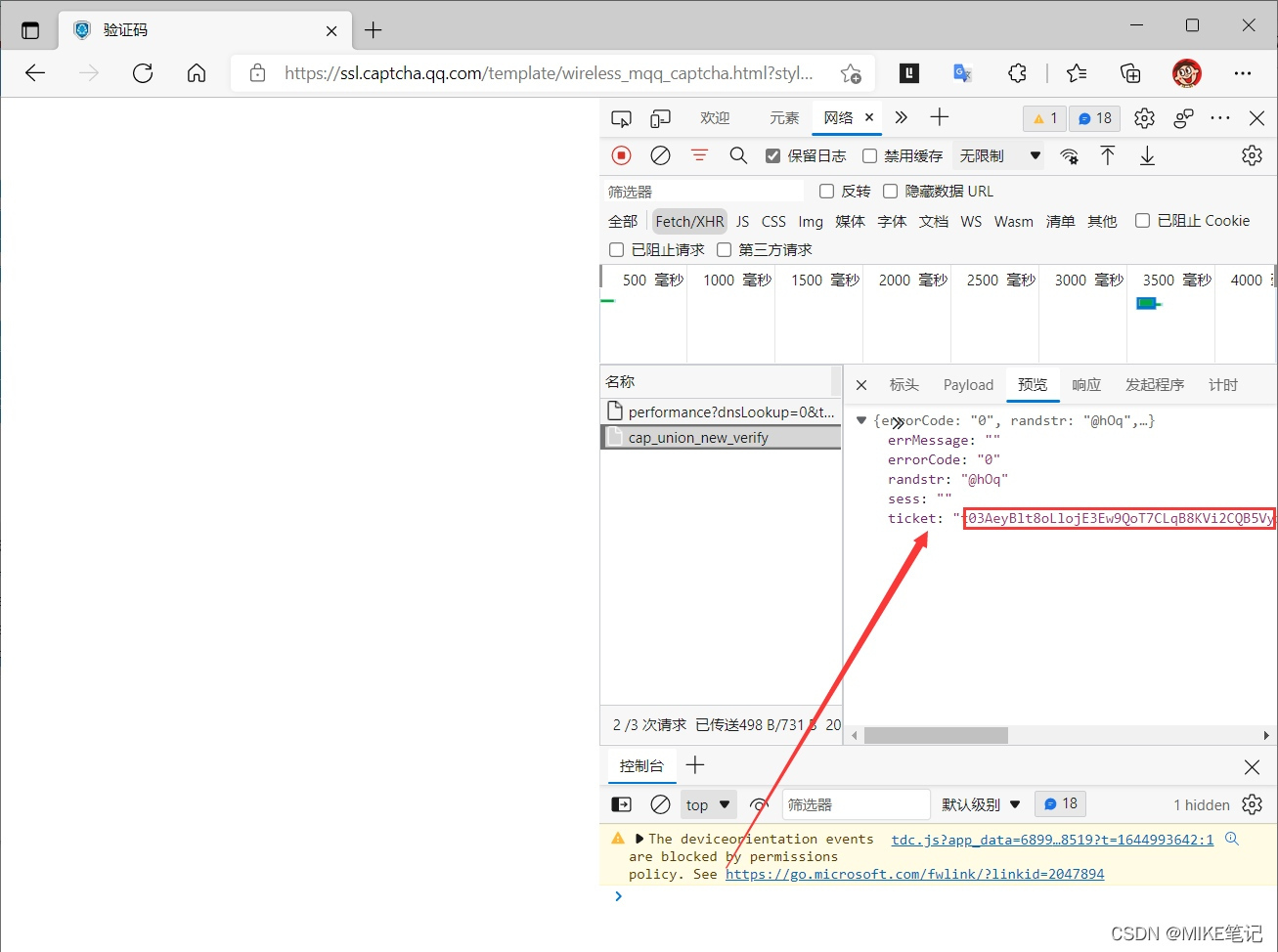Image resolution: width=1278 pixels, height=952 pixels.
Task: Open the Collections icon
Action: 1130,73
